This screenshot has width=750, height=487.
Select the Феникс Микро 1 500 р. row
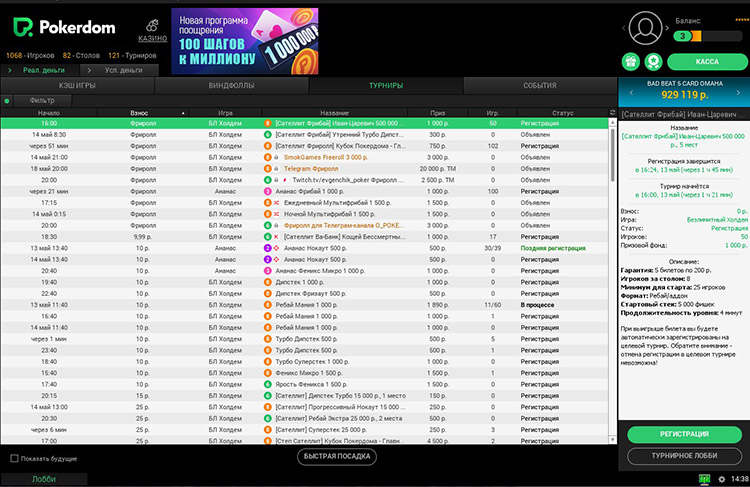[305, 373]
